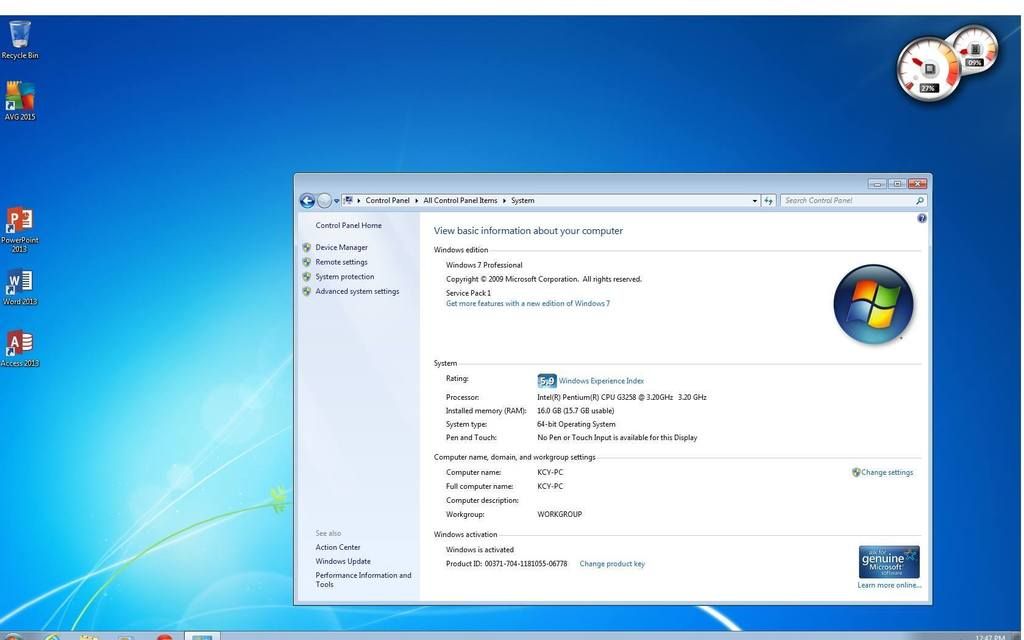
Task: Open Performance Information and Tools
Action: [363, 580]
